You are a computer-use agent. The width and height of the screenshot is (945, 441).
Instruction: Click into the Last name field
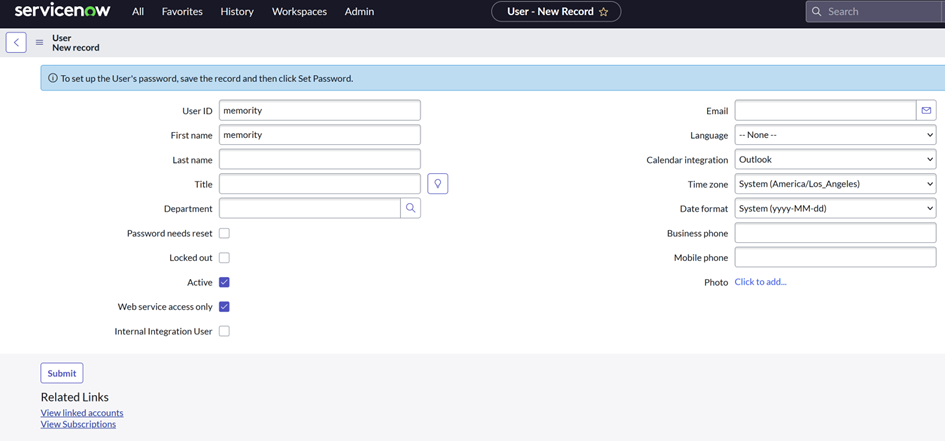[x=319, y=160]
